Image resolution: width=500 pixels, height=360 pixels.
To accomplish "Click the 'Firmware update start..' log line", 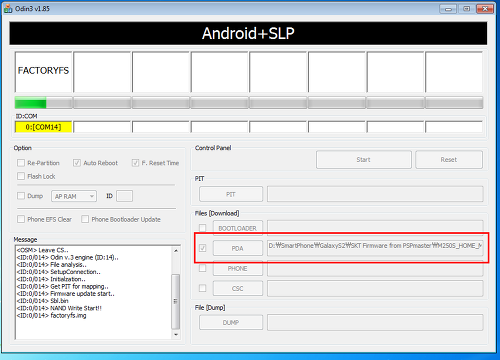I will tap(66, 294).
